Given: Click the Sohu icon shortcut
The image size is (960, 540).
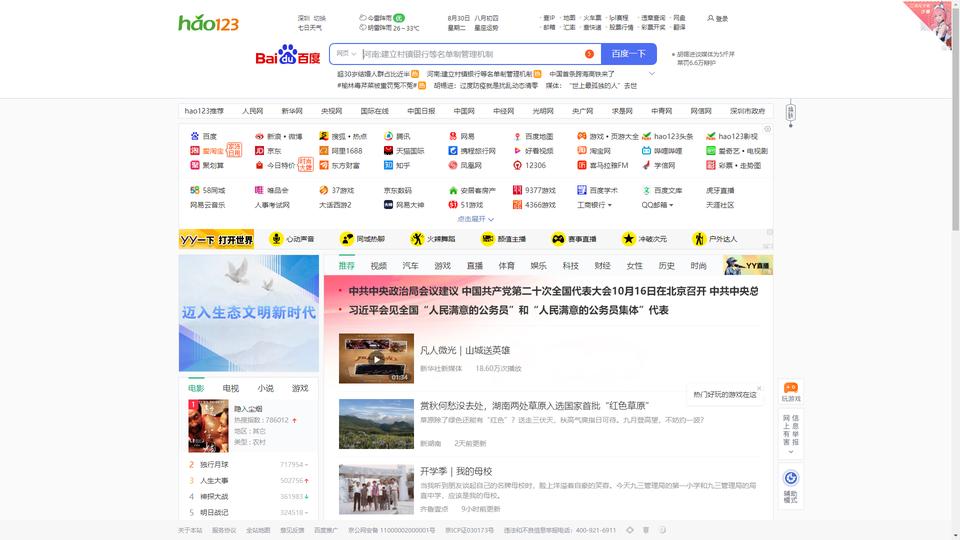Looking at the screenshot, I should [324, 136].
